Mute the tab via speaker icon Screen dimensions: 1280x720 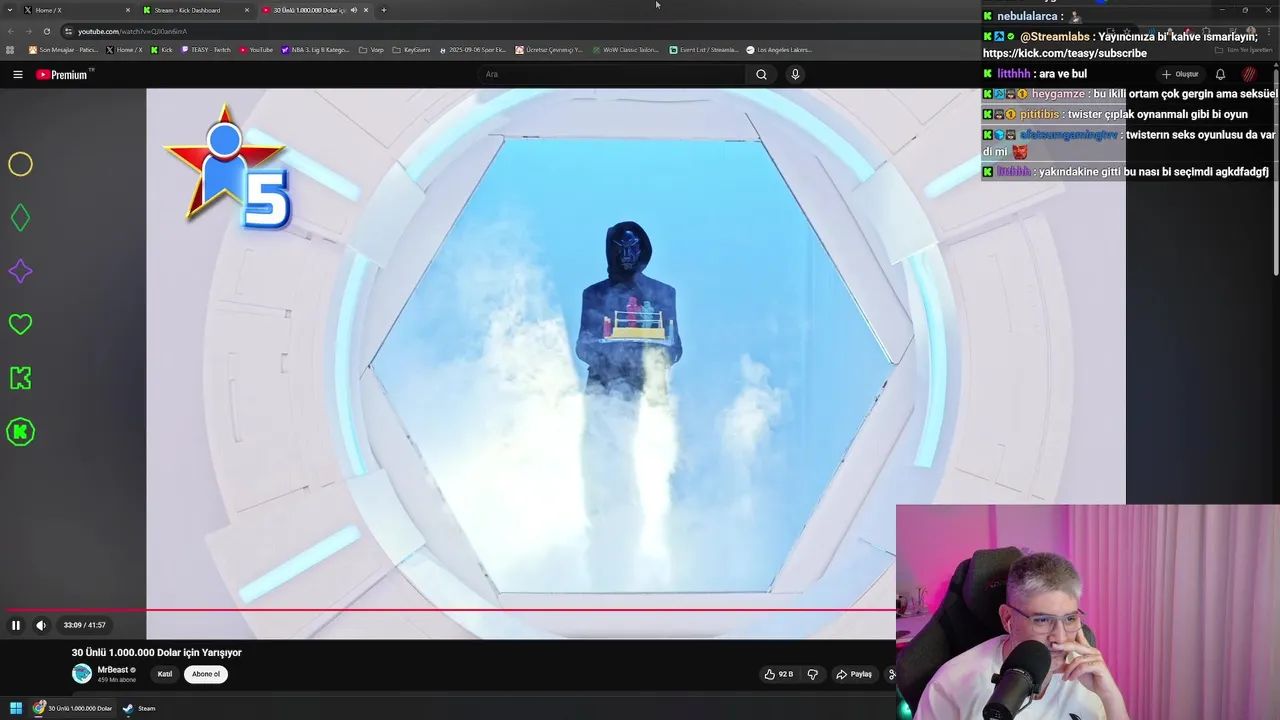(354, 10)
